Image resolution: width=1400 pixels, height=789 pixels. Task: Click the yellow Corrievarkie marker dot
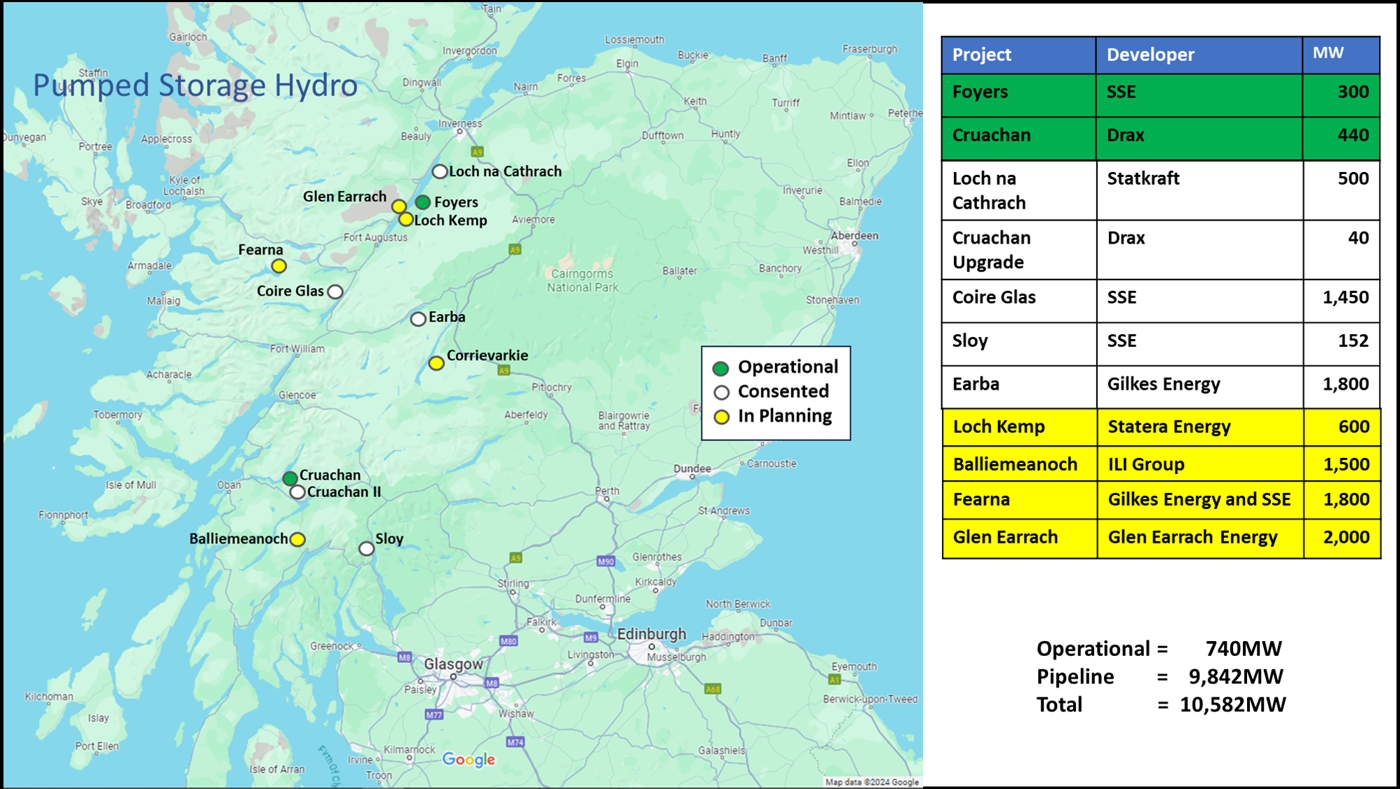click(436, 363)
